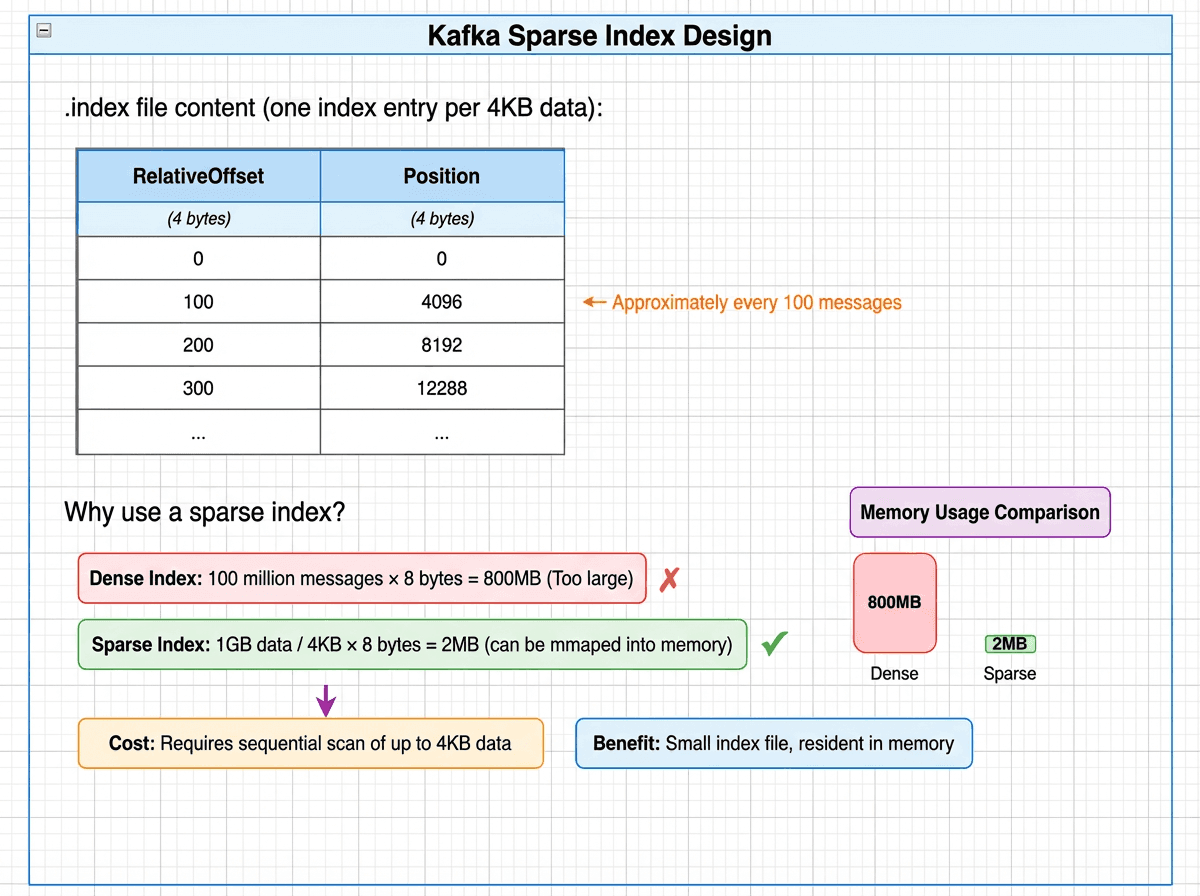Click the Sparse label under the green bar
1200x896 pixels.
[x=1009, y=674]
